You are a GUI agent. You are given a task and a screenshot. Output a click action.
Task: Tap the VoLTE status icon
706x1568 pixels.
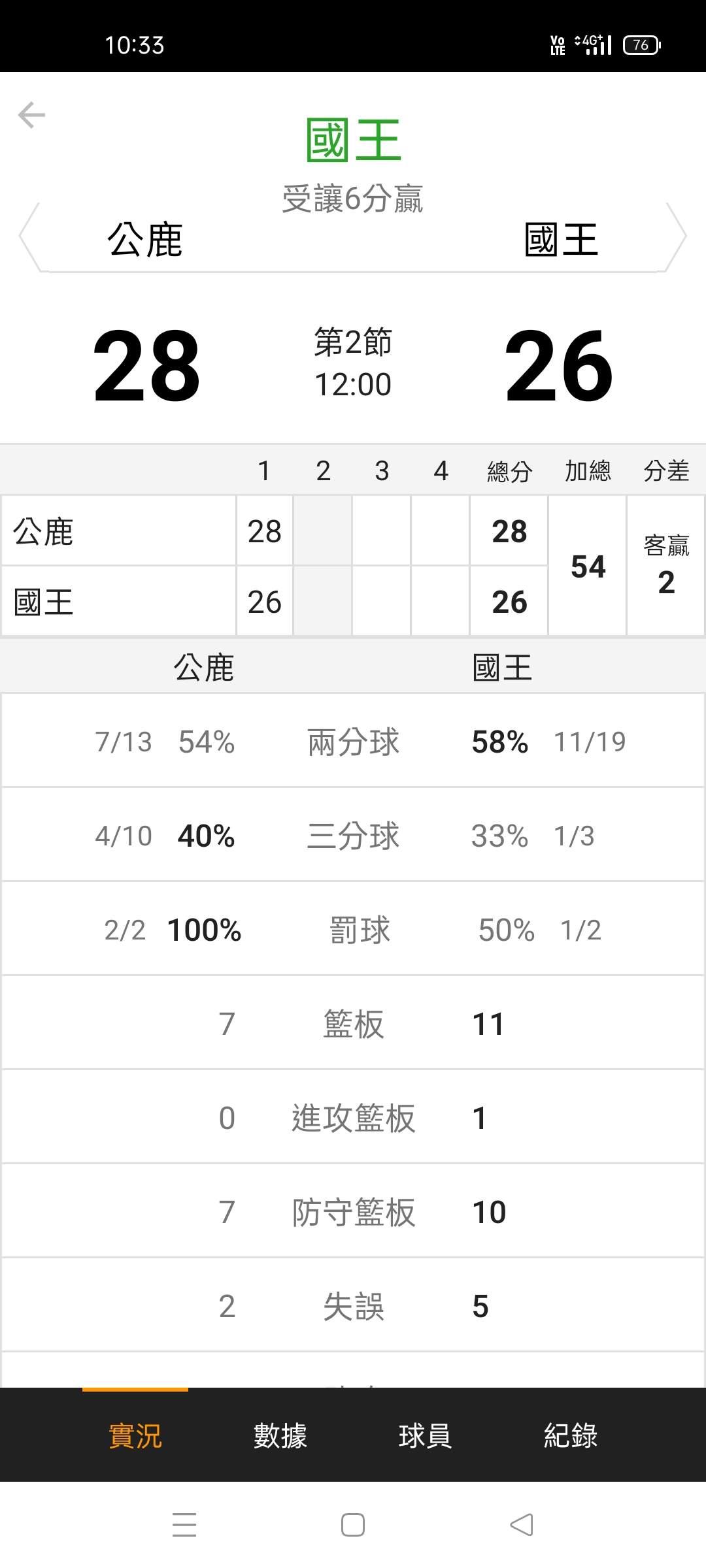(558, 45)
